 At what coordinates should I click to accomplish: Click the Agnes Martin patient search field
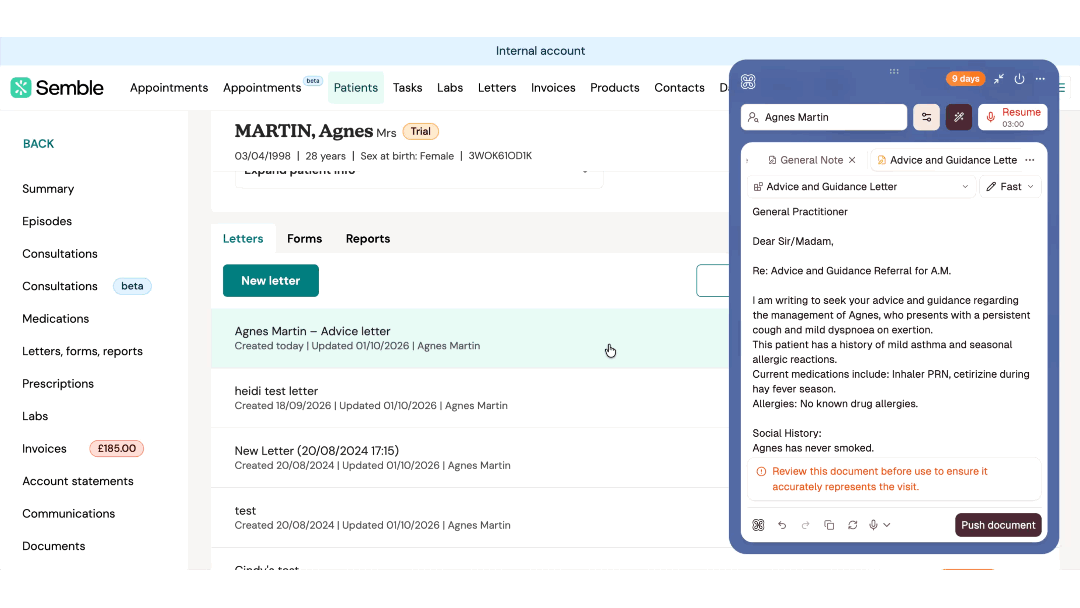click(824, 117)
